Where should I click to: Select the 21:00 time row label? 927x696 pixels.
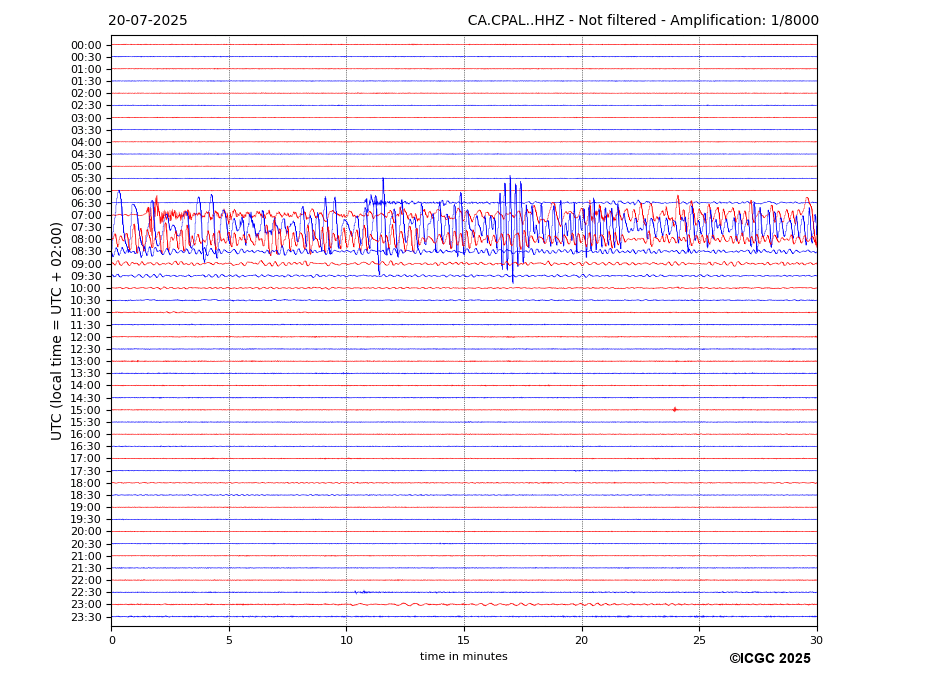[x=86, y=556]
